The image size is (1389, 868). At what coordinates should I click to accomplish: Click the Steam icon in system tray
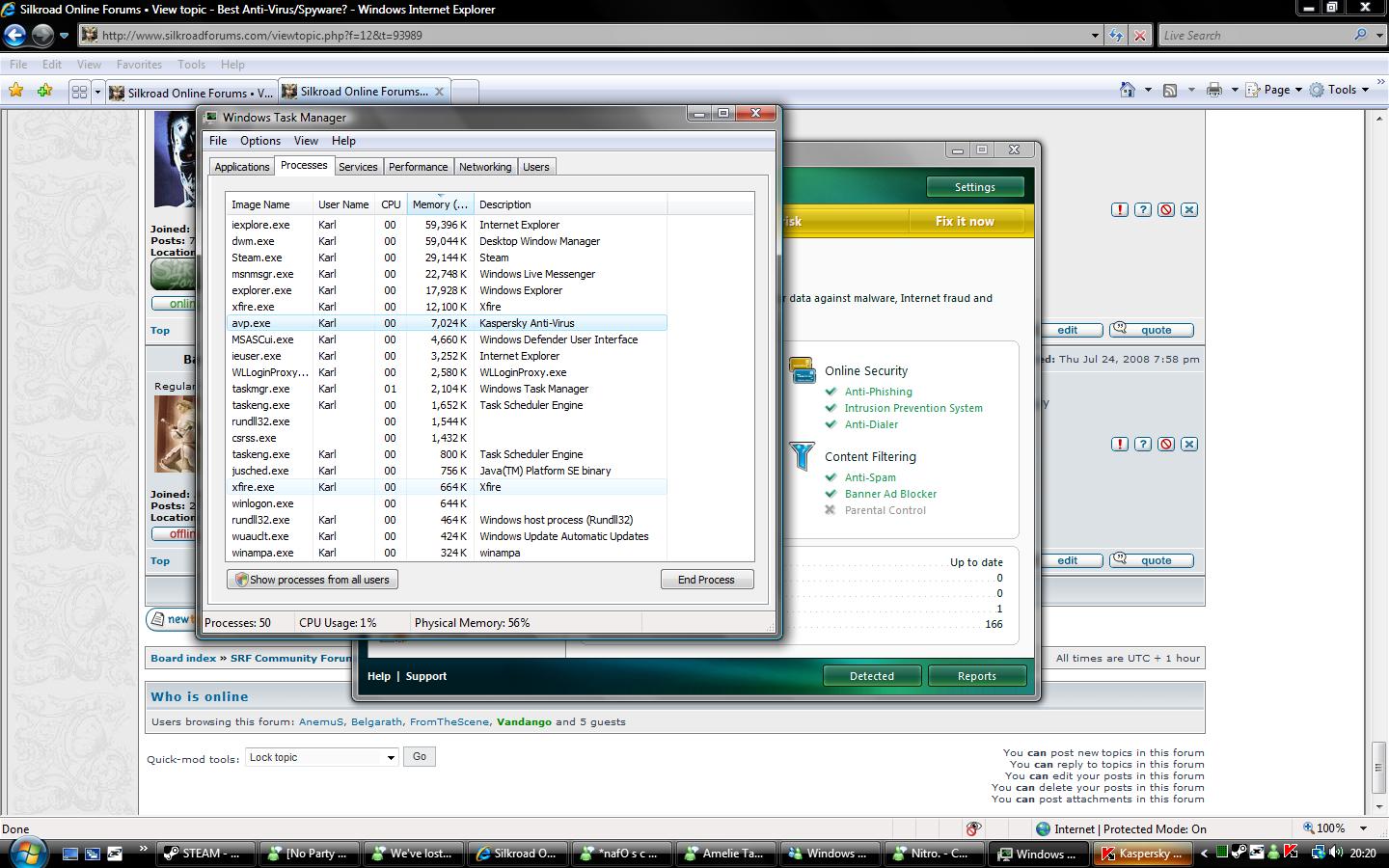(x=1239, y=853)
